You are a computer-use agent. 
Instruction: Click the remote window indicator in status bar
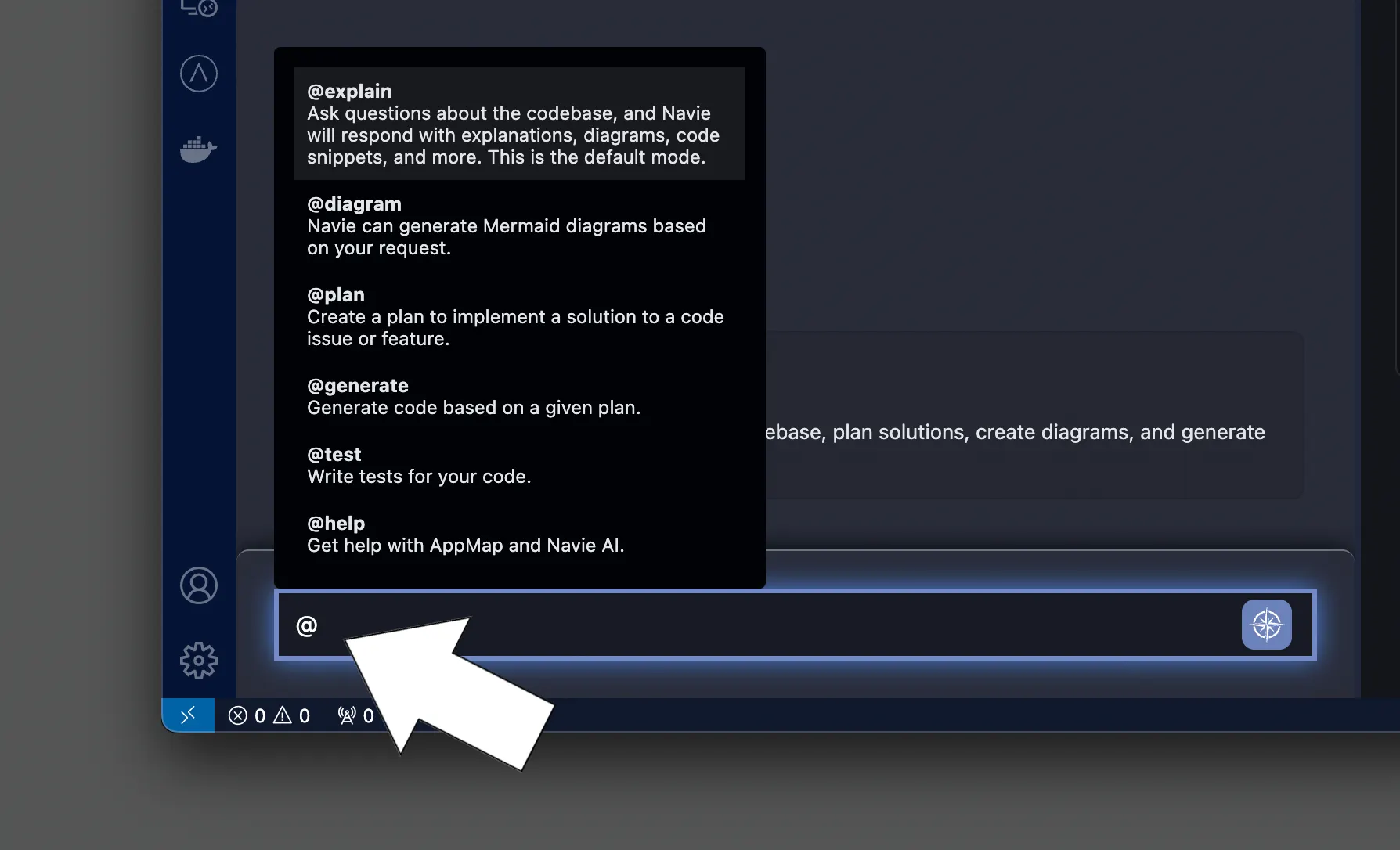188,715
